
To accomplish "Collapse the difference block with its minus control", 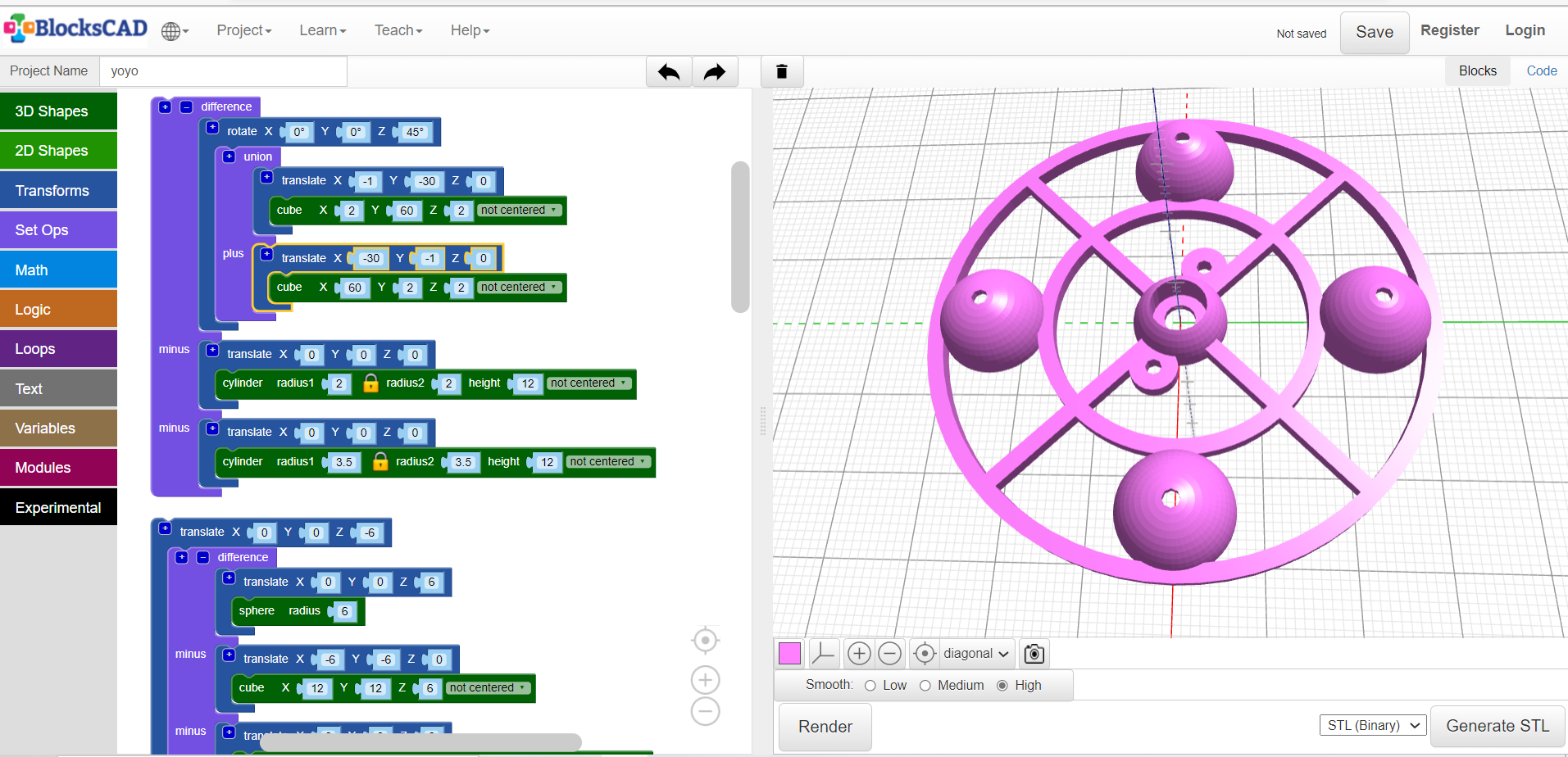I will 186,107.
